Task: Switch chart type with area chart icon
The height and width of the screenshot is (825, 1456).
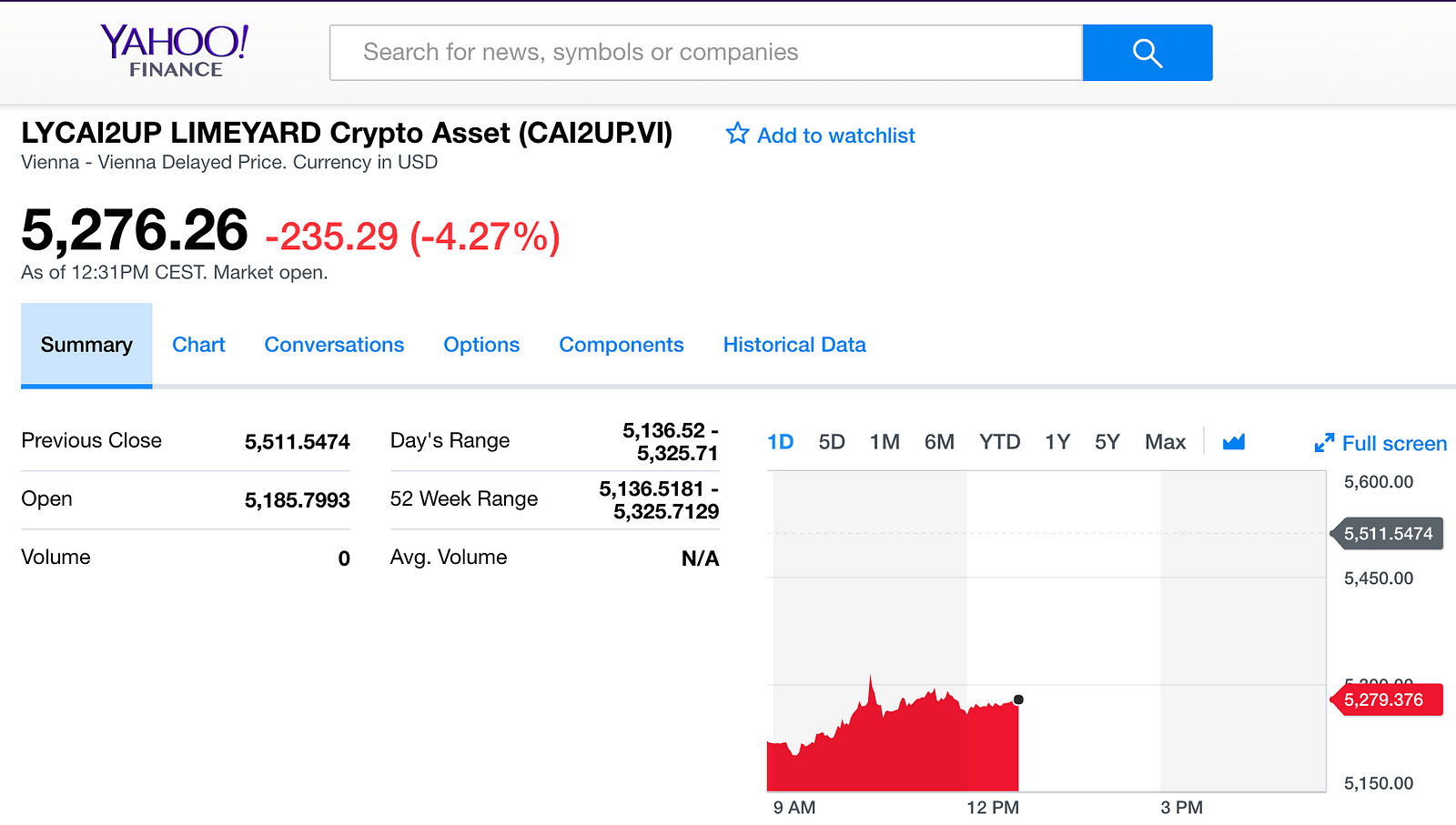Action: [x=1233, y=442]
